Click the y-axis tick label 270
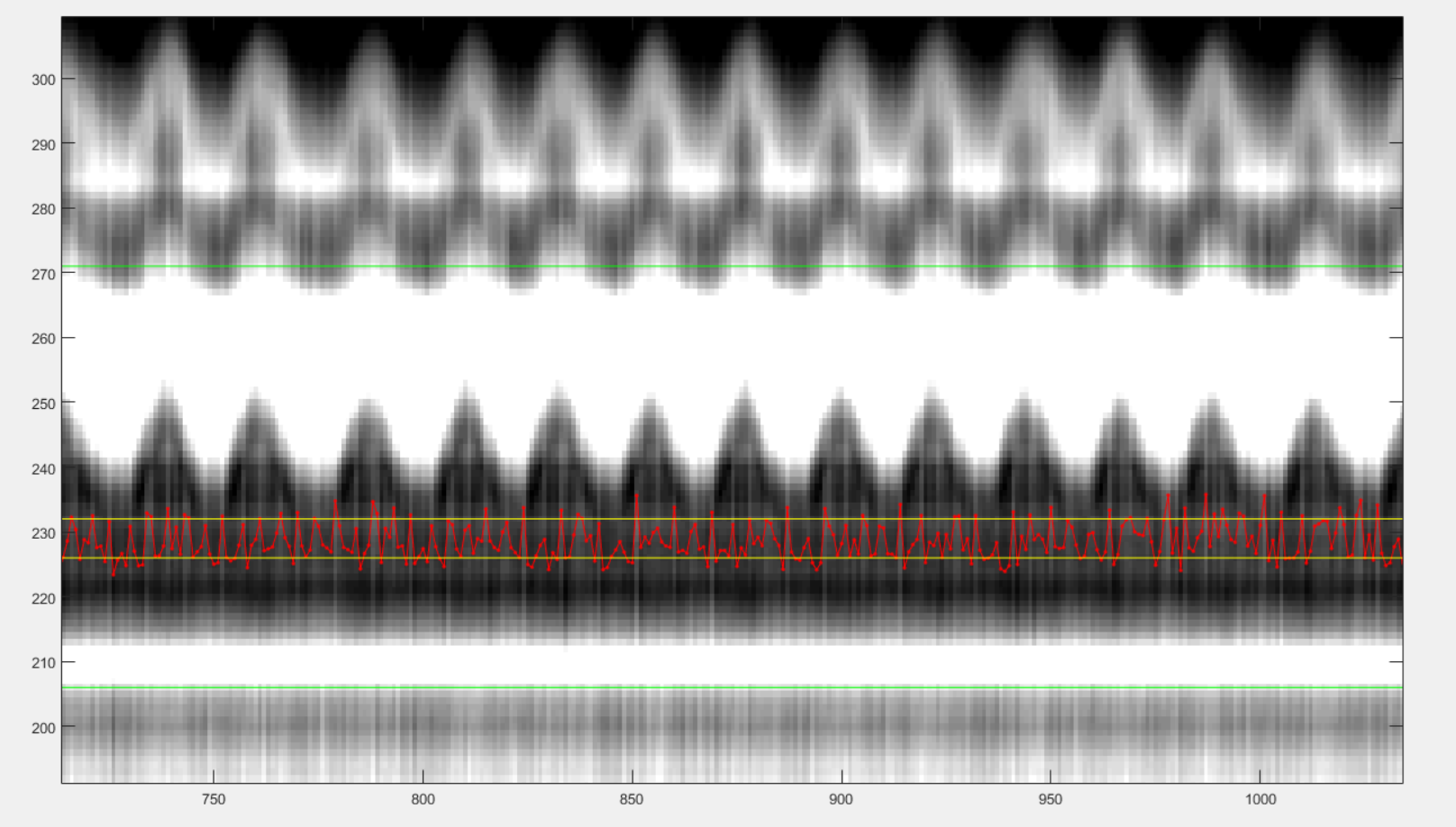Image resolution: width=1456 pixels, height=827 pixels. 43,274
